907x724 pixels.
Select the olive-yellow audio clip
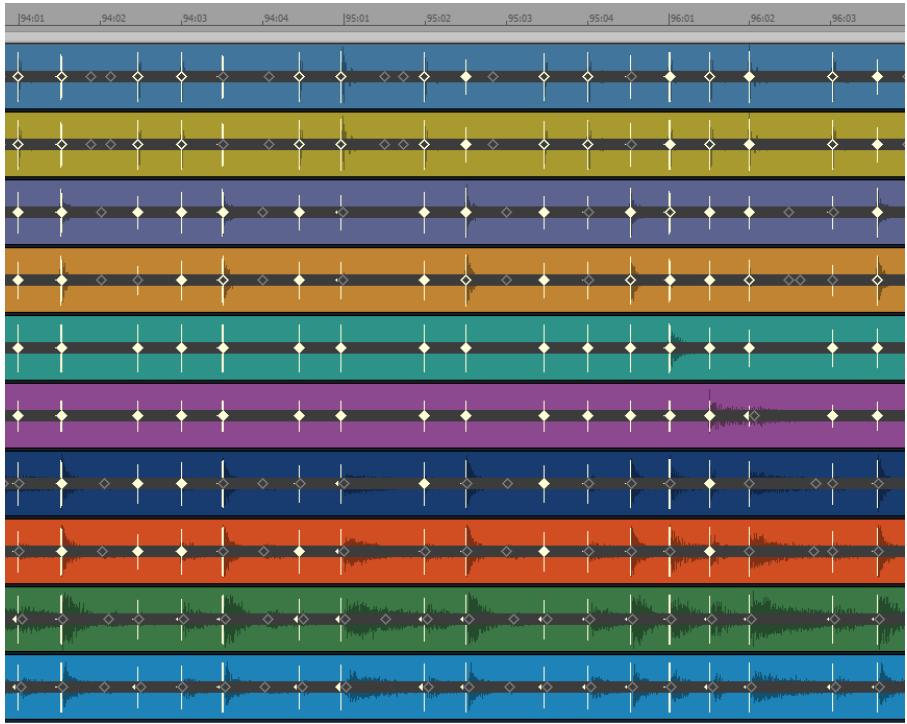tap(455, 144)
